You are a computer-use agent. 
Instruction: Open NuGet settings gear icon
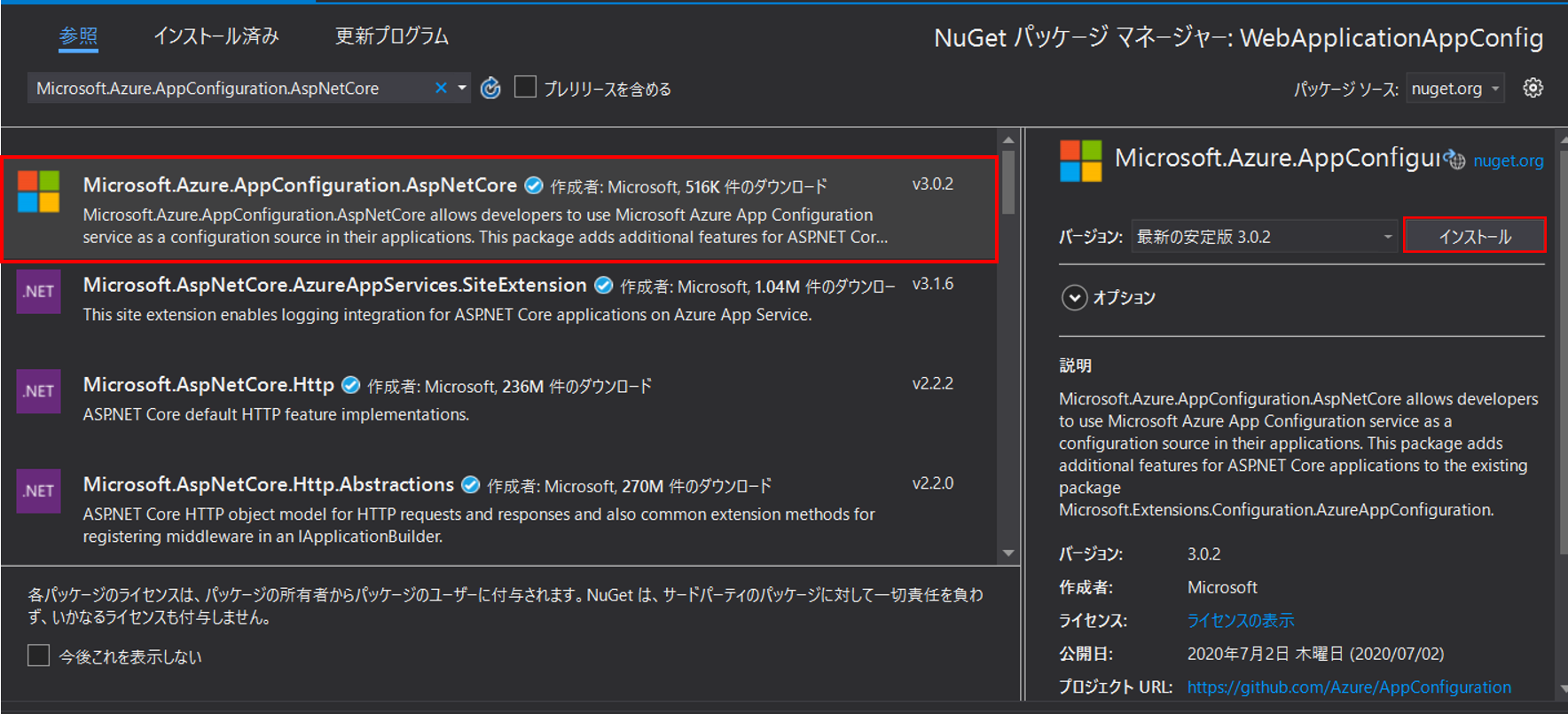coord(1533,88)
